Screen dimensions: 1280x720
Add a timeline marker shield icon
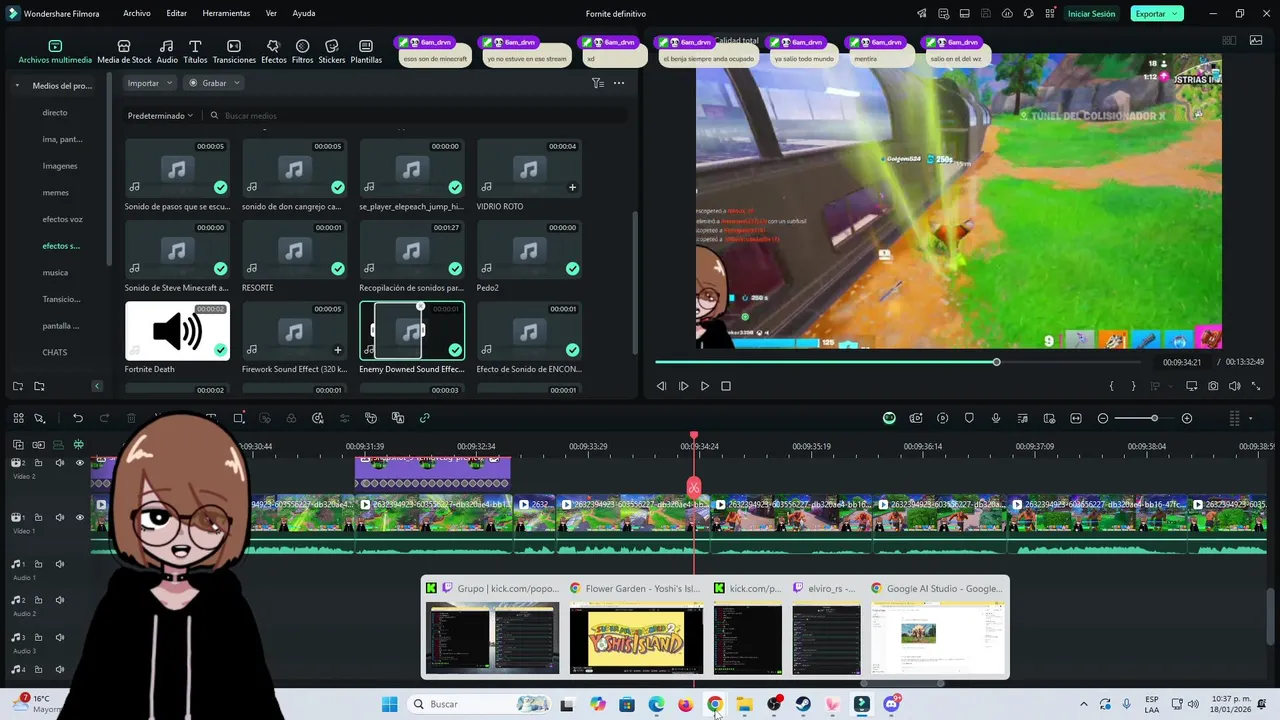(x=969, y=418)
